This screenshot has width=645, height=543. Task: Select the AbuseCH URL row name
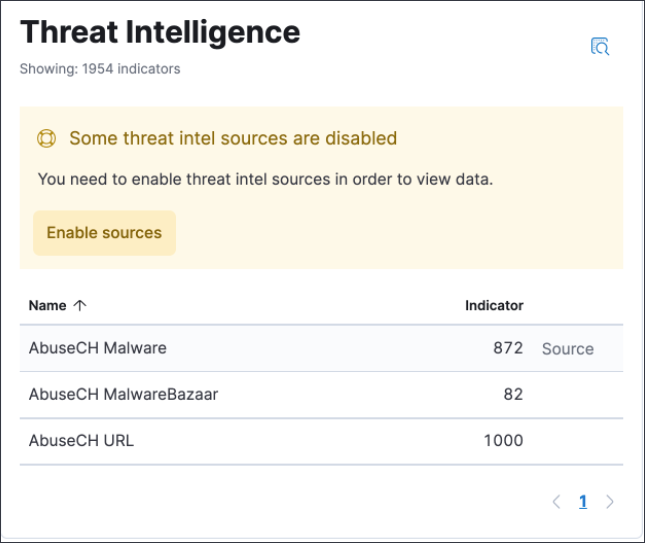(81, 441)
